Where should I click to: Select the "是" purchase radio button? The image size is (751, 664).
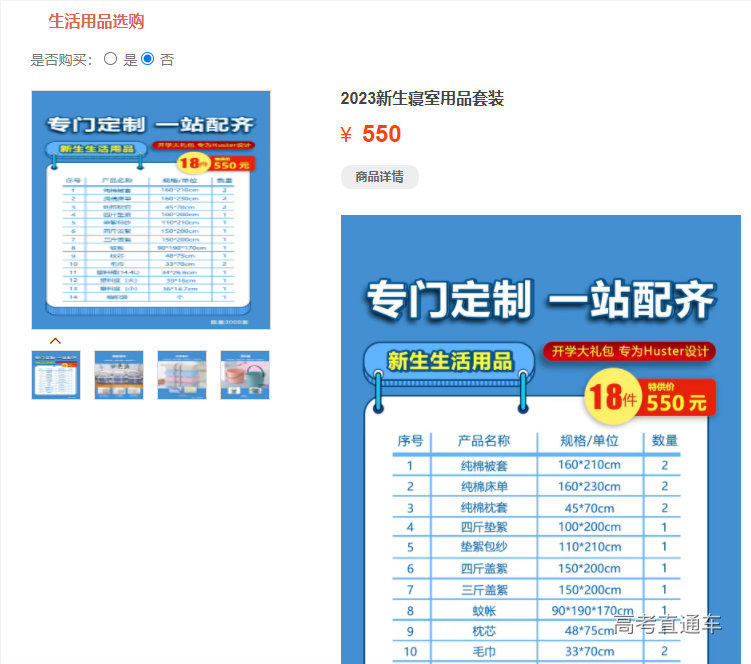coord(111,59)
